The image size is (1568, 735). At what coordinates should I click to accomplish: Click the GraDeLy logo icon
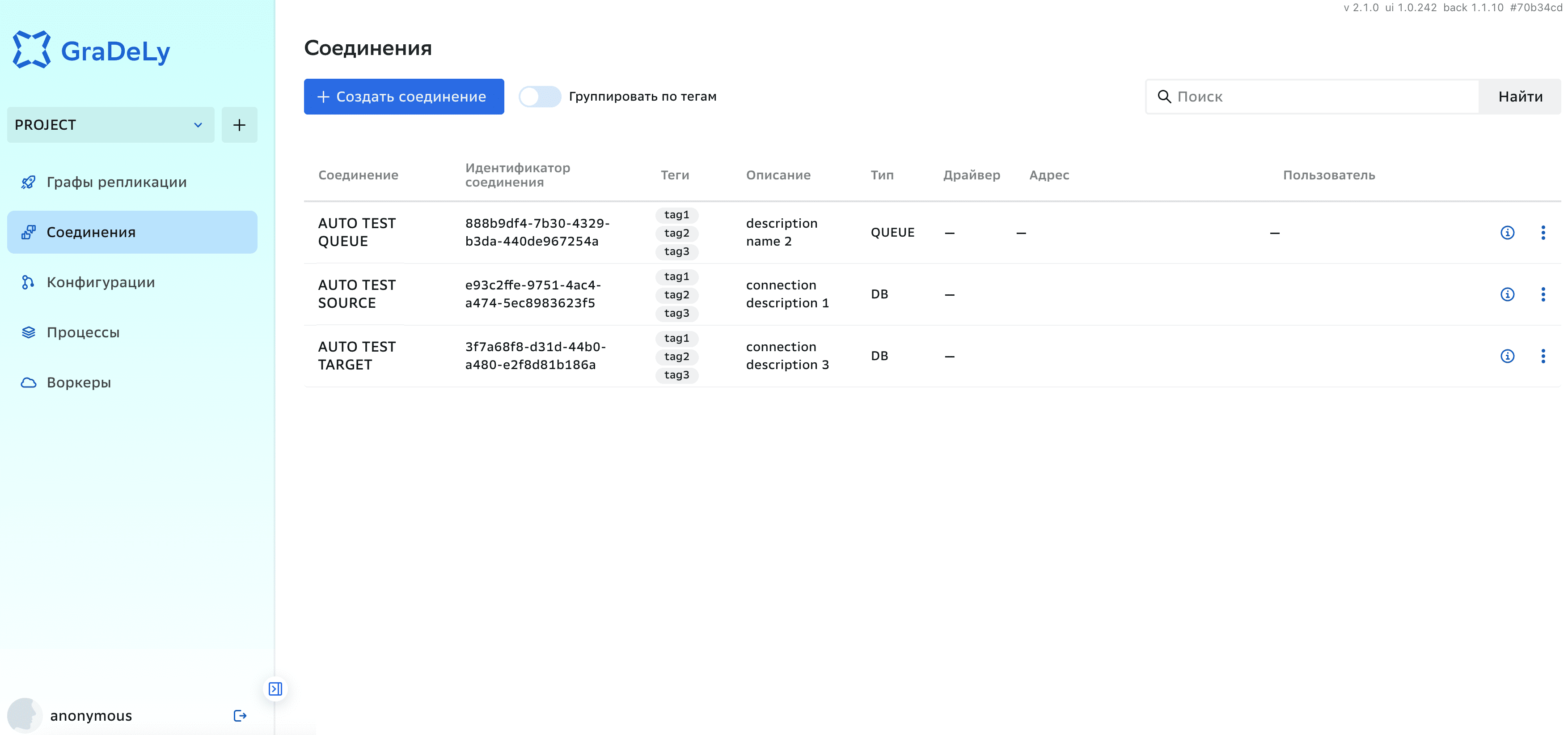(x=31, y=50)
